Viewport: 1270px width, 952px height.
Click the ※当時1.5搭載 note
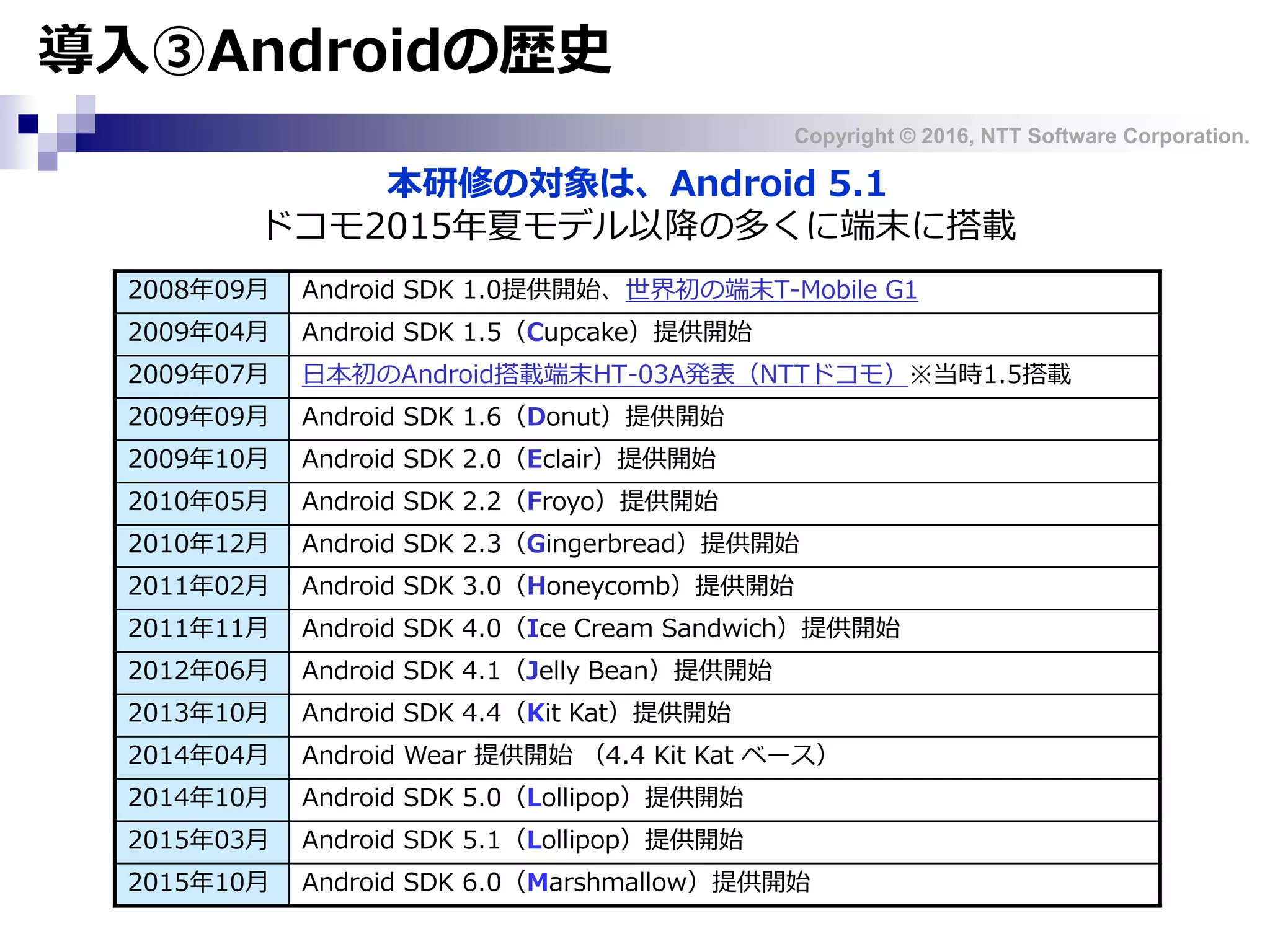coord(990,374)
